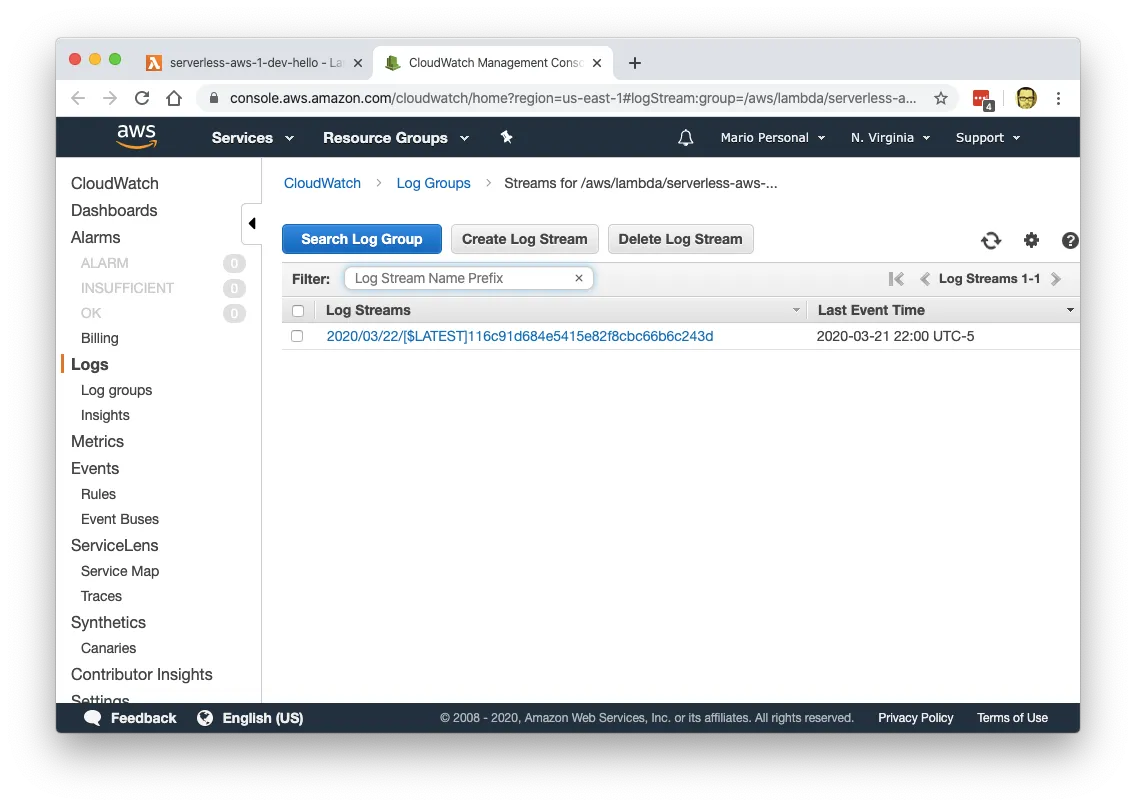Open the help question mark icon
The width and height of the screenshot is (1136, 807).
point(1070,241)
